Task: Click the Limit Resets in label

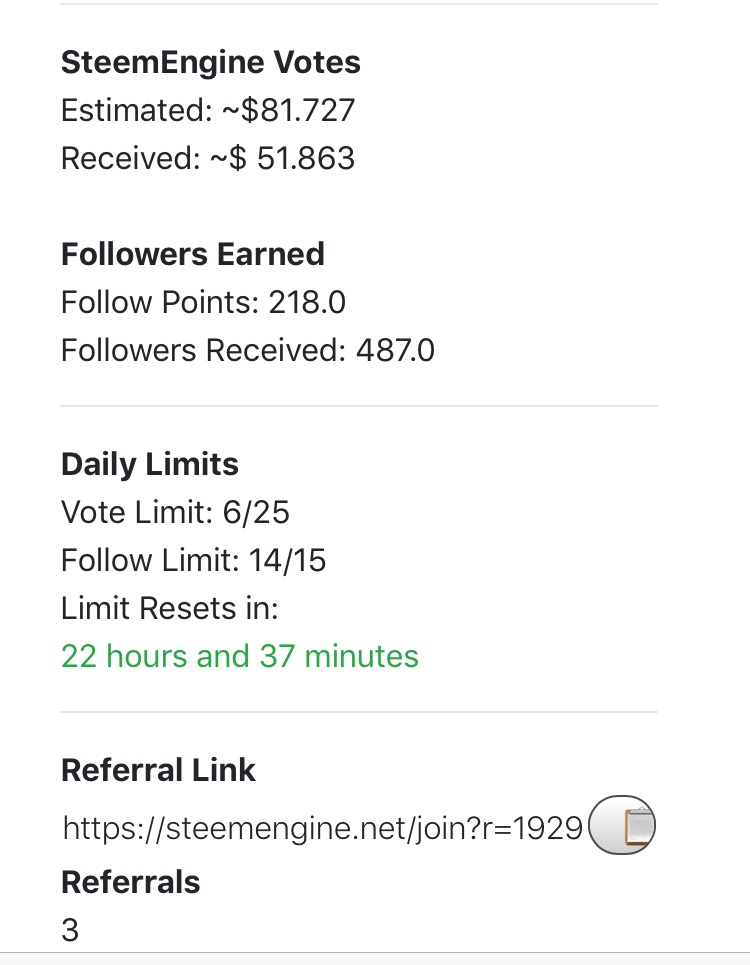Action: [x=170, y=608]
